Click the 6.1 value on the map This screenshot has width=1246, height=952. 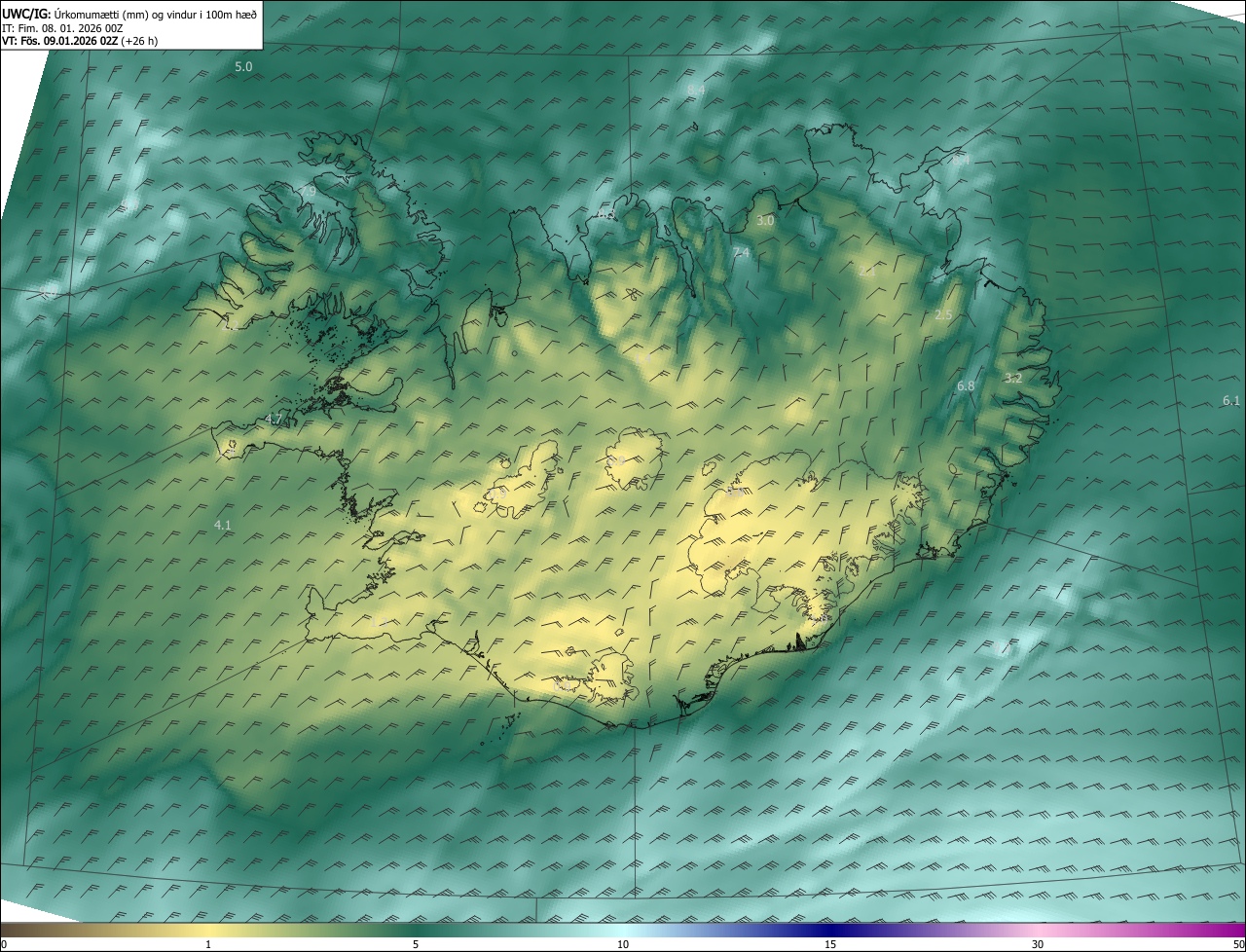(x=1231, y=401)
